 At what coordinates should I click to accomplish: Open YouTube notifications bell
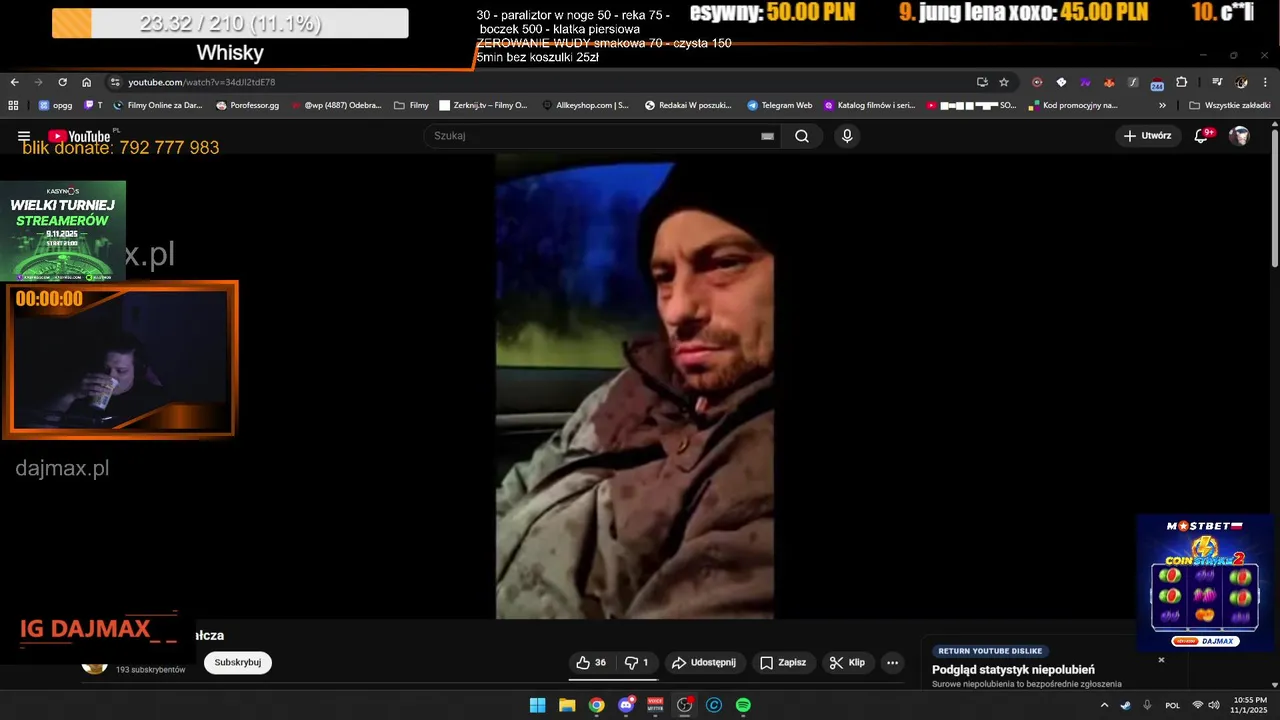(1202, 136)
